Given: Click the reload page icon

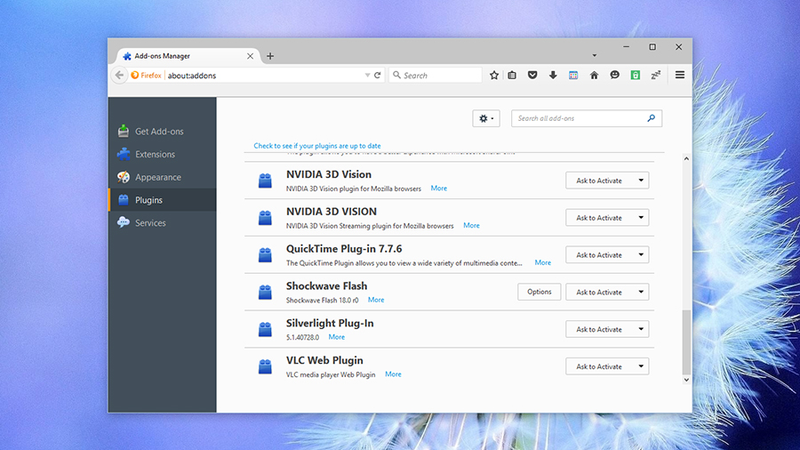Looking at the screenshot, I should 378,75.
